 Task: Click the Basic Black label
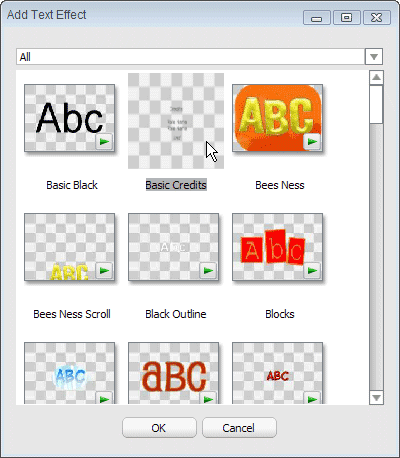[72, 185]
